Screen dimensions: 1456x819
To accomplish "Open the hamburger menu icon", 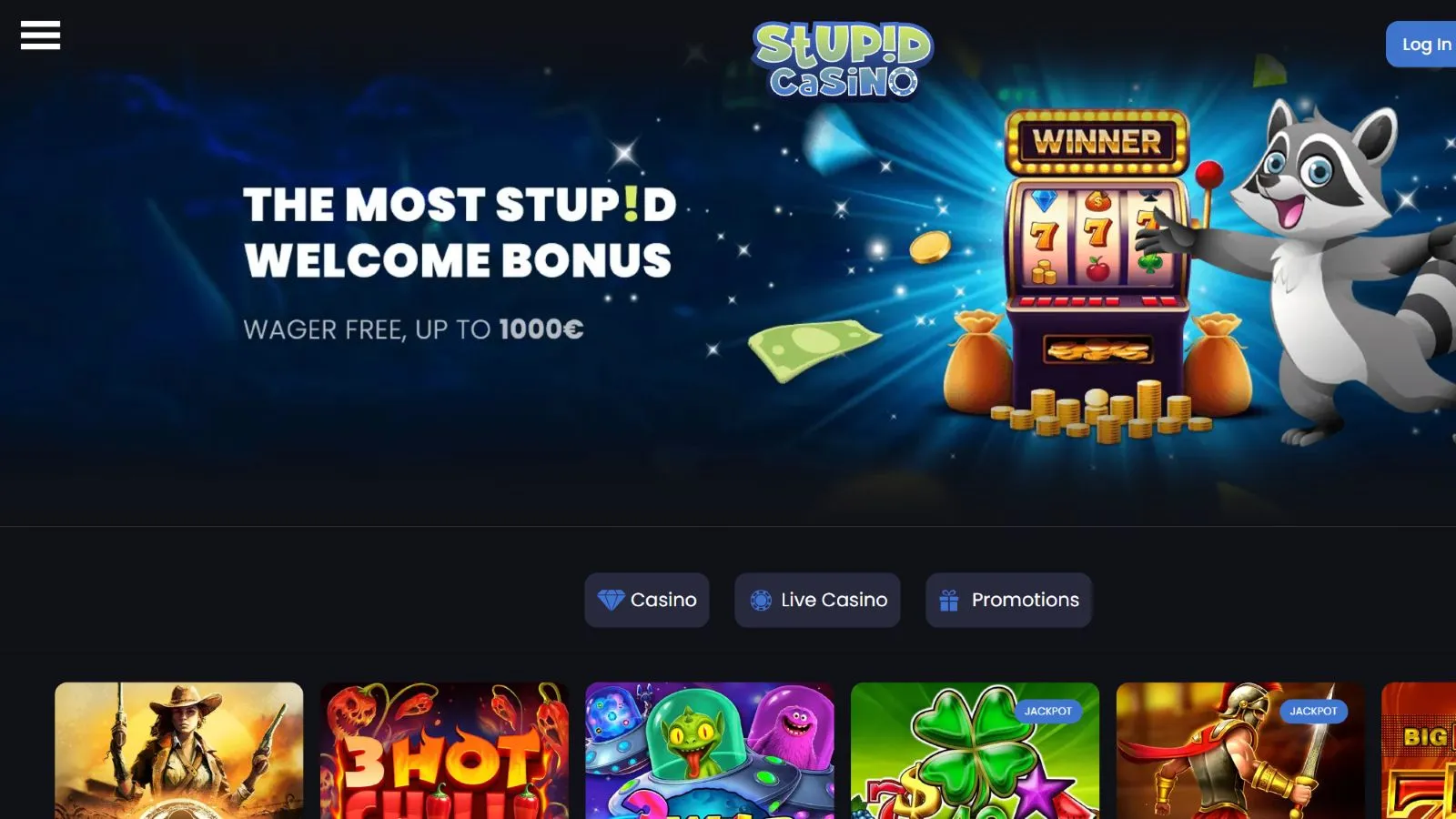I will pos(40,35).
